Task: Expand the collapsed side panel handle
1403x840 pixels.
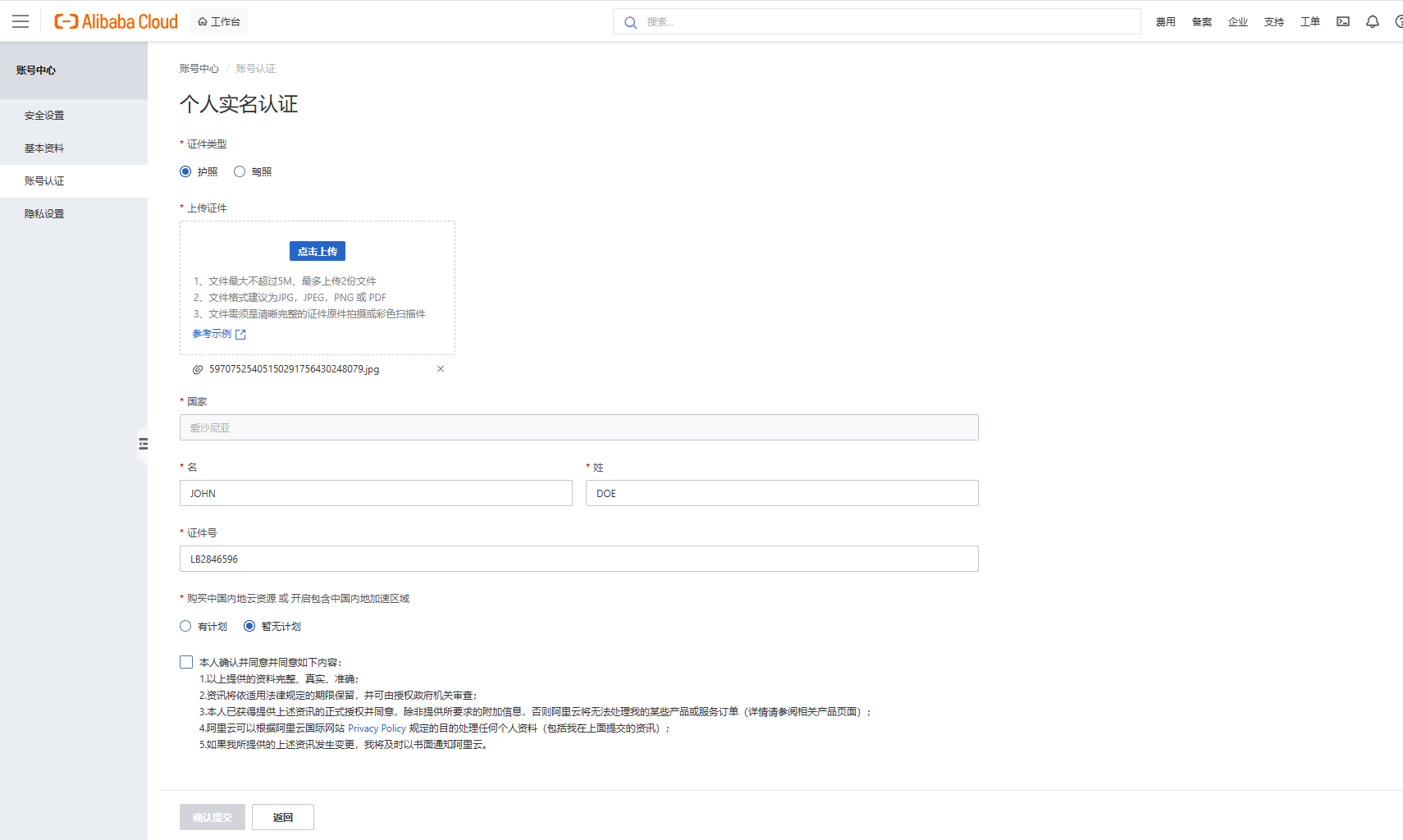Action: (x=144, y=443)
